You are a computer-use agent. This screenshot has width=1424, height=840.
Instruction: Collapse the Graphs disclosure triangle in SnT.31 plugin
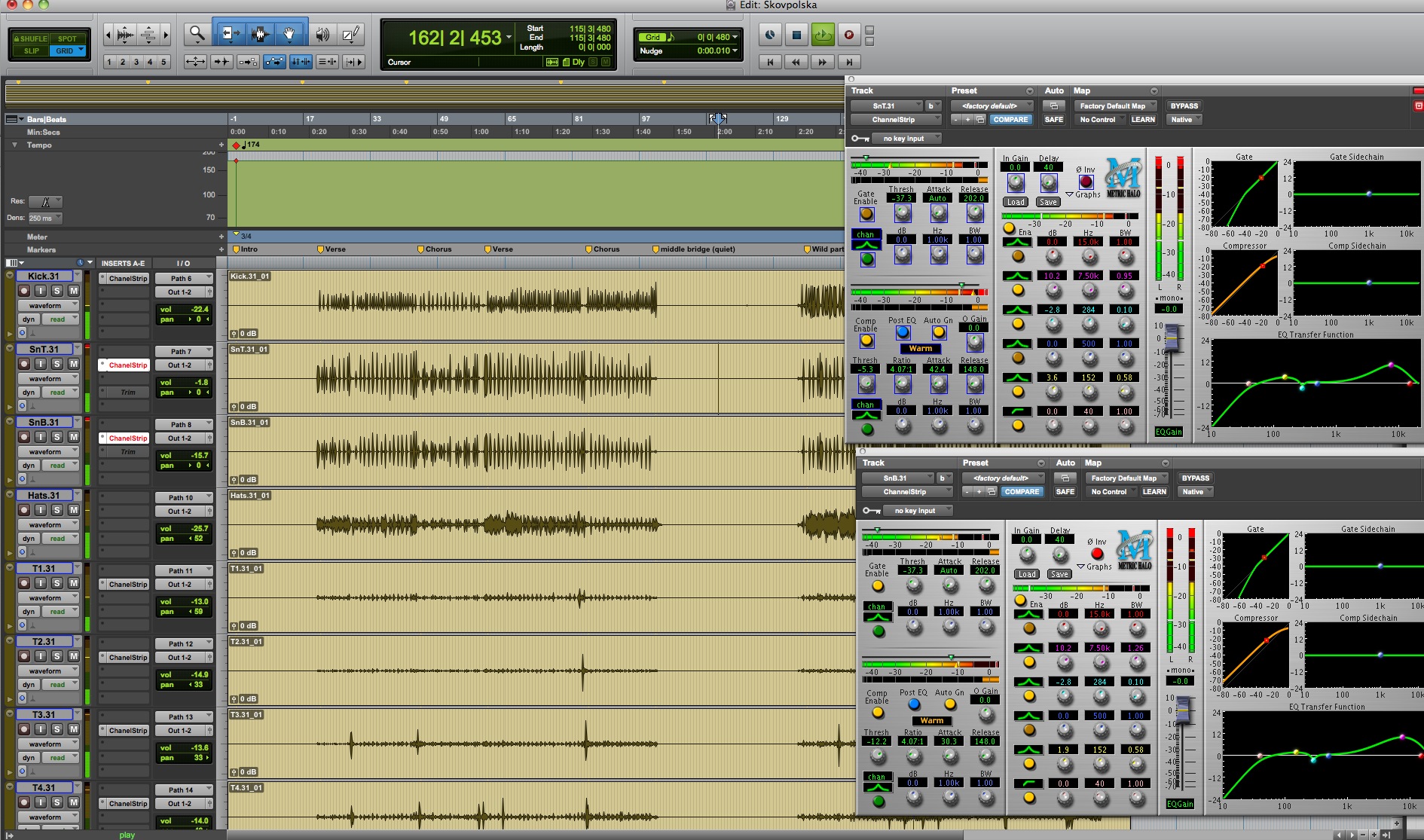pos(1069,194)
